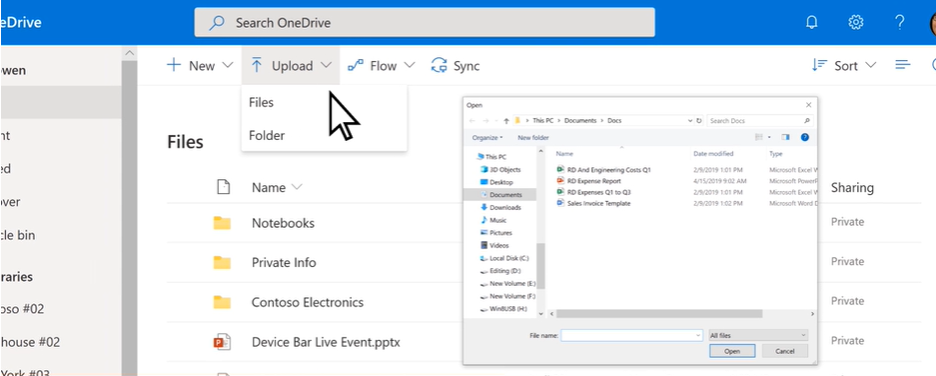The width and height of the screenshot is (936, 376).
Task: Select New Volume (E:) drive
Action: click(x=507, y=283)
